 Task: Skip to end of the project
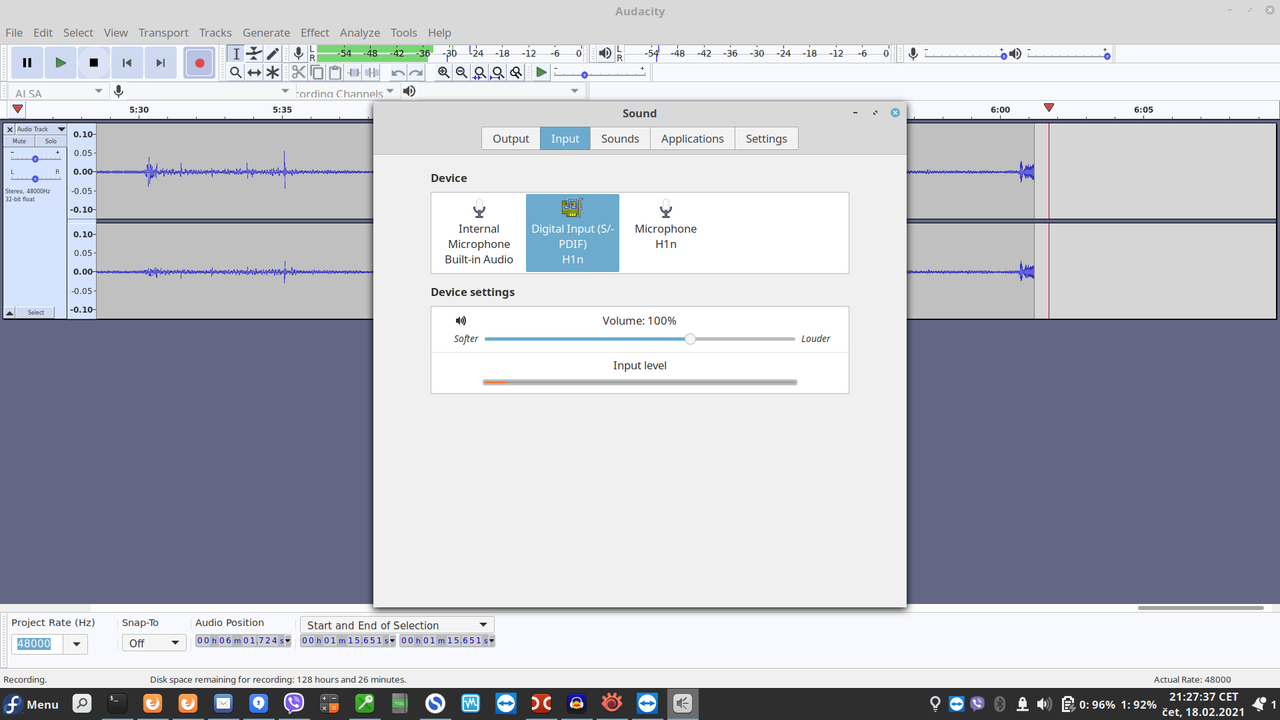click(160, 63)
